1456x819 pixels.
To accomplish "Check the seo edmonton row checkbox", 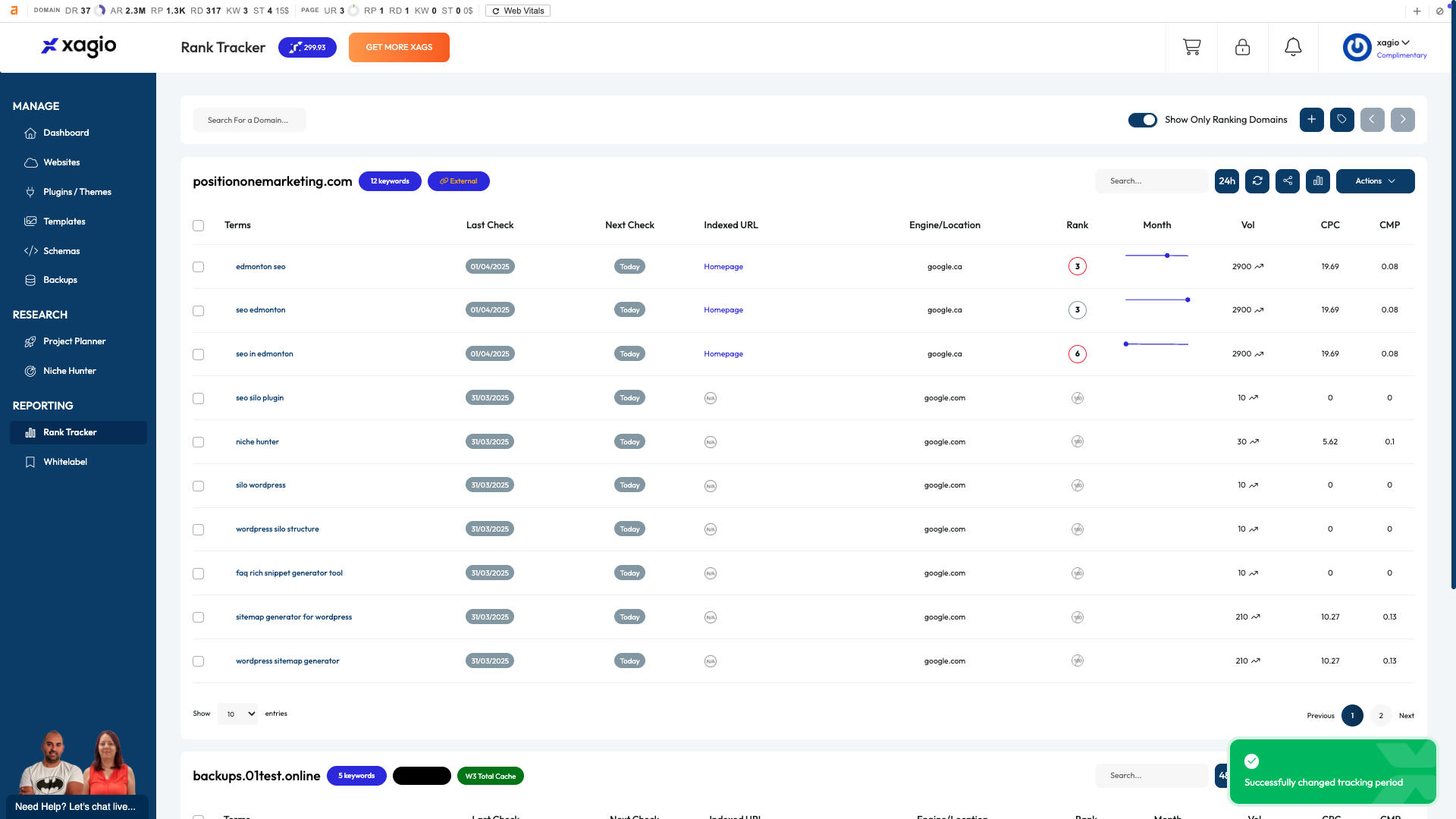I will point(198,311).
